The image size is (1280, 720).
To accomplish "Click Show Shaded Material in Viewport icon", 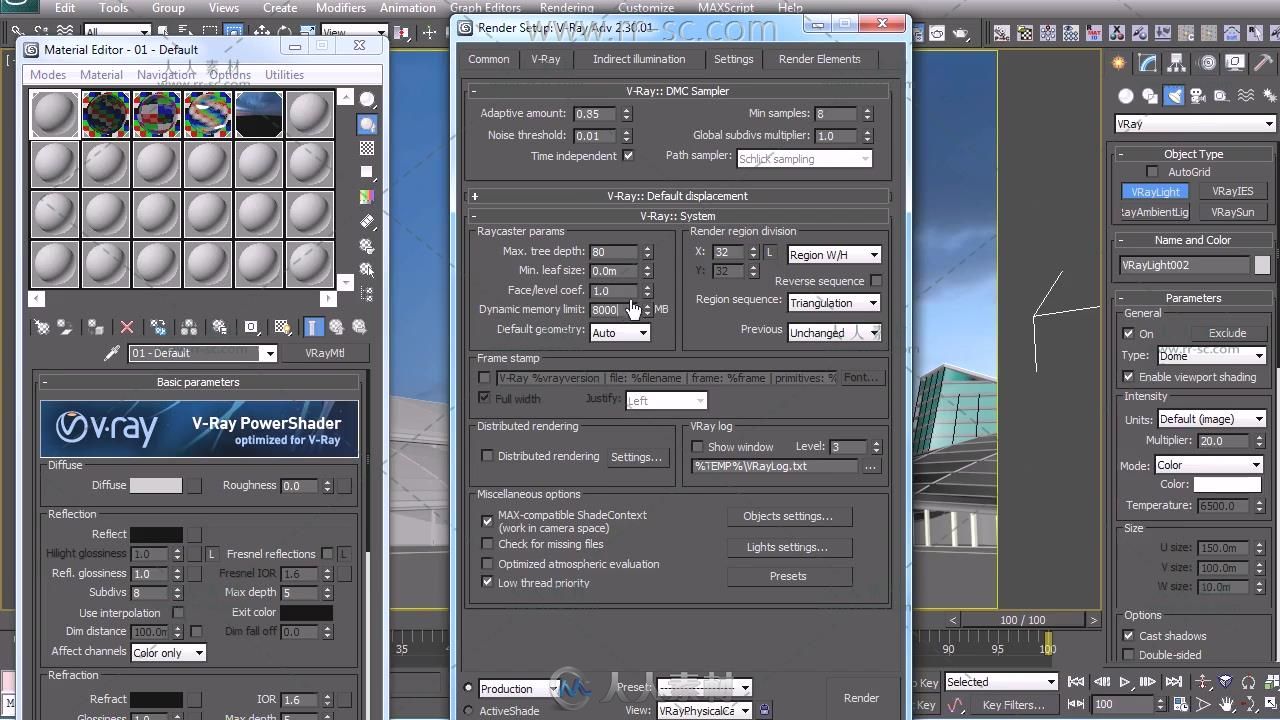I will (283, 327).
